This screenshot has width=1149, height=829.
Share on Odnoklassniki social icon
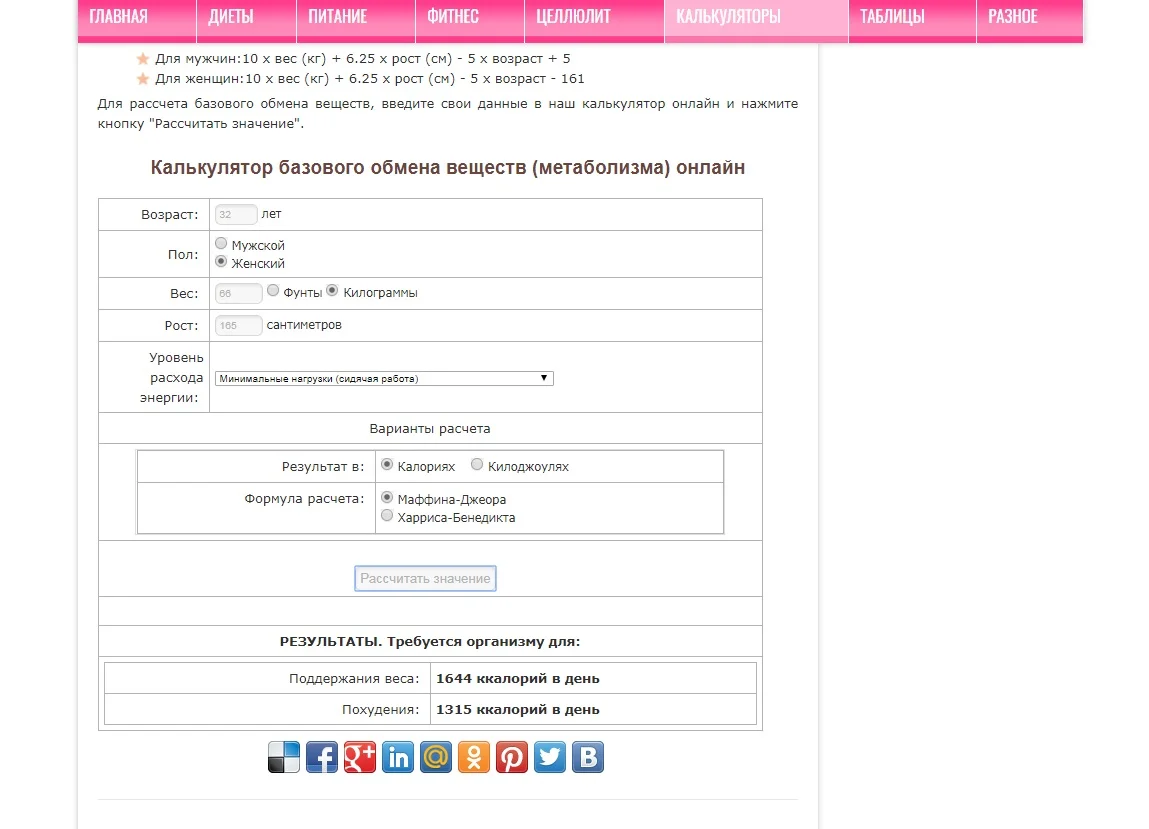[x=474, y=757]
